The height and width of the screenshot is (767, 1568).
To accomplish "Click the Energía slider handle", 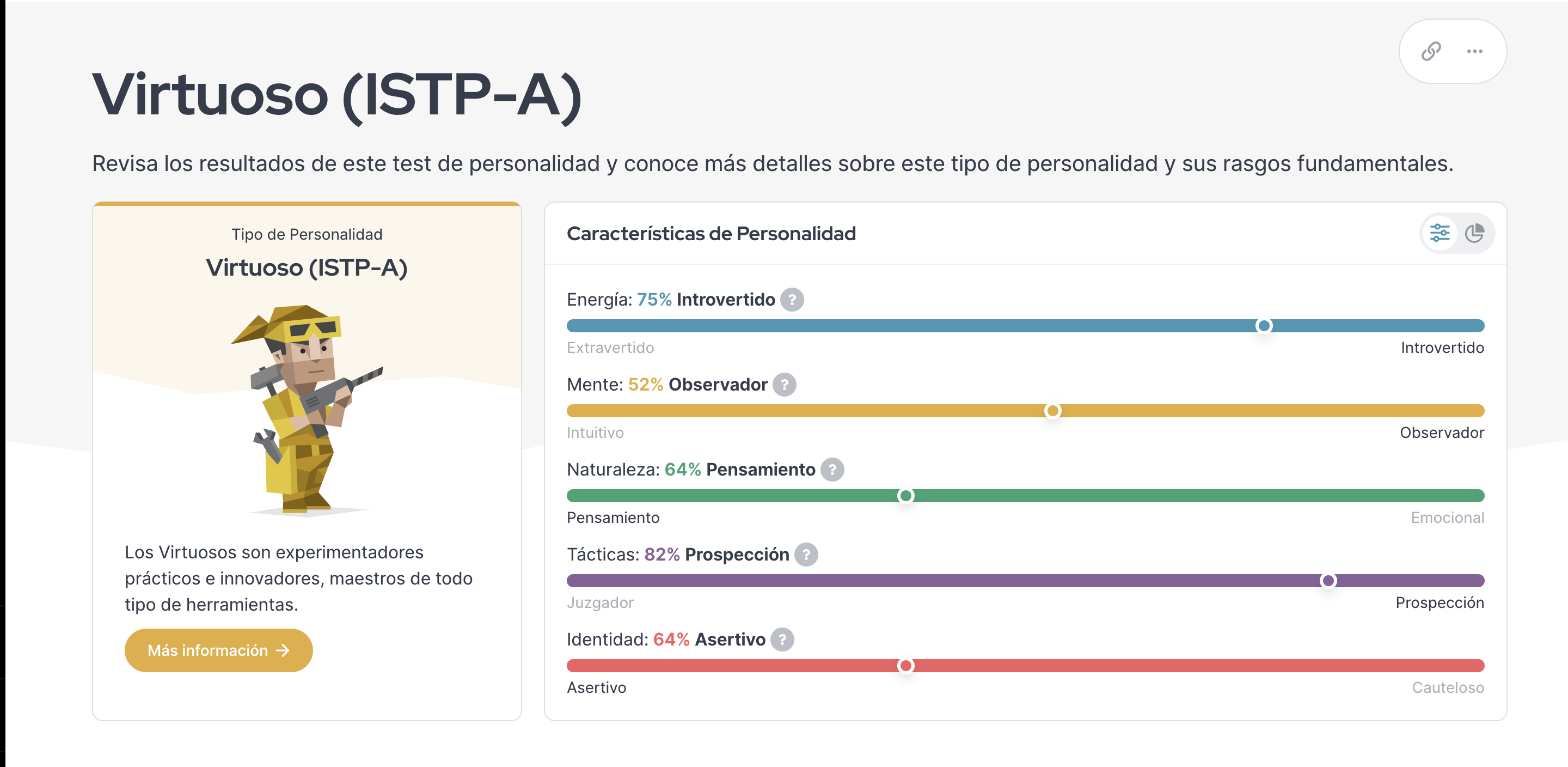I will (1264, 326).
